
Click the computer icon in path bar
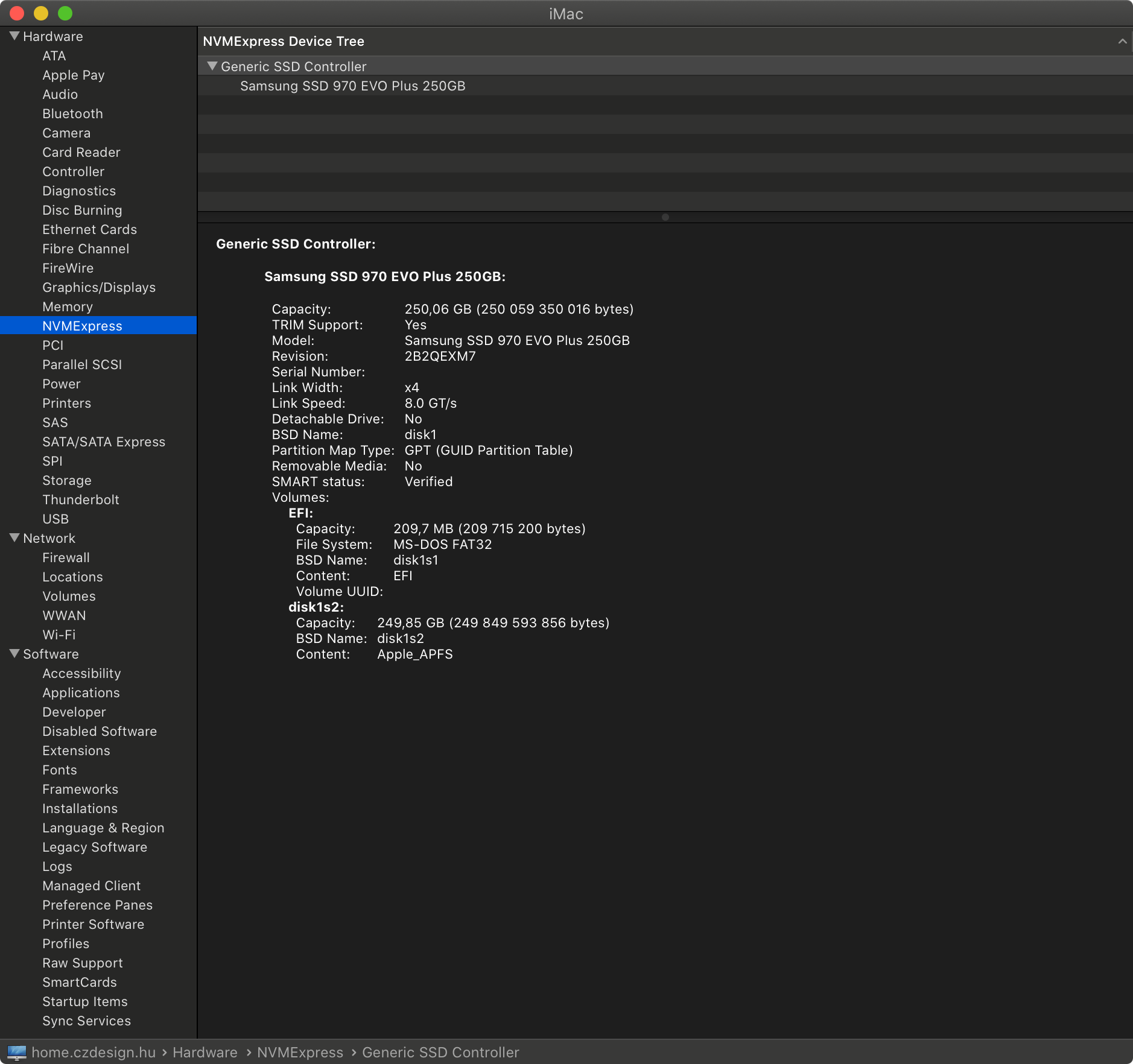[x=16, y=1053]
